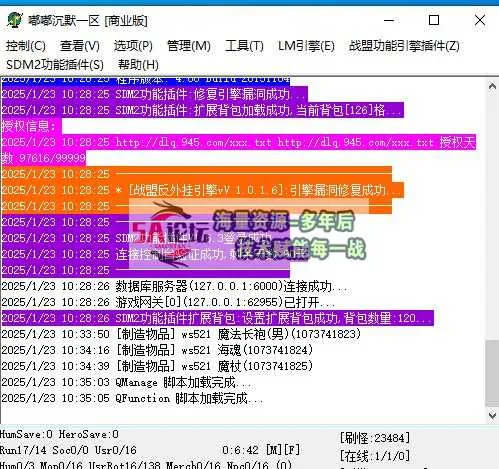Screen dimensions: 499x469
Task: Click the log scrollbar down arrow
Action: point(492,415)
